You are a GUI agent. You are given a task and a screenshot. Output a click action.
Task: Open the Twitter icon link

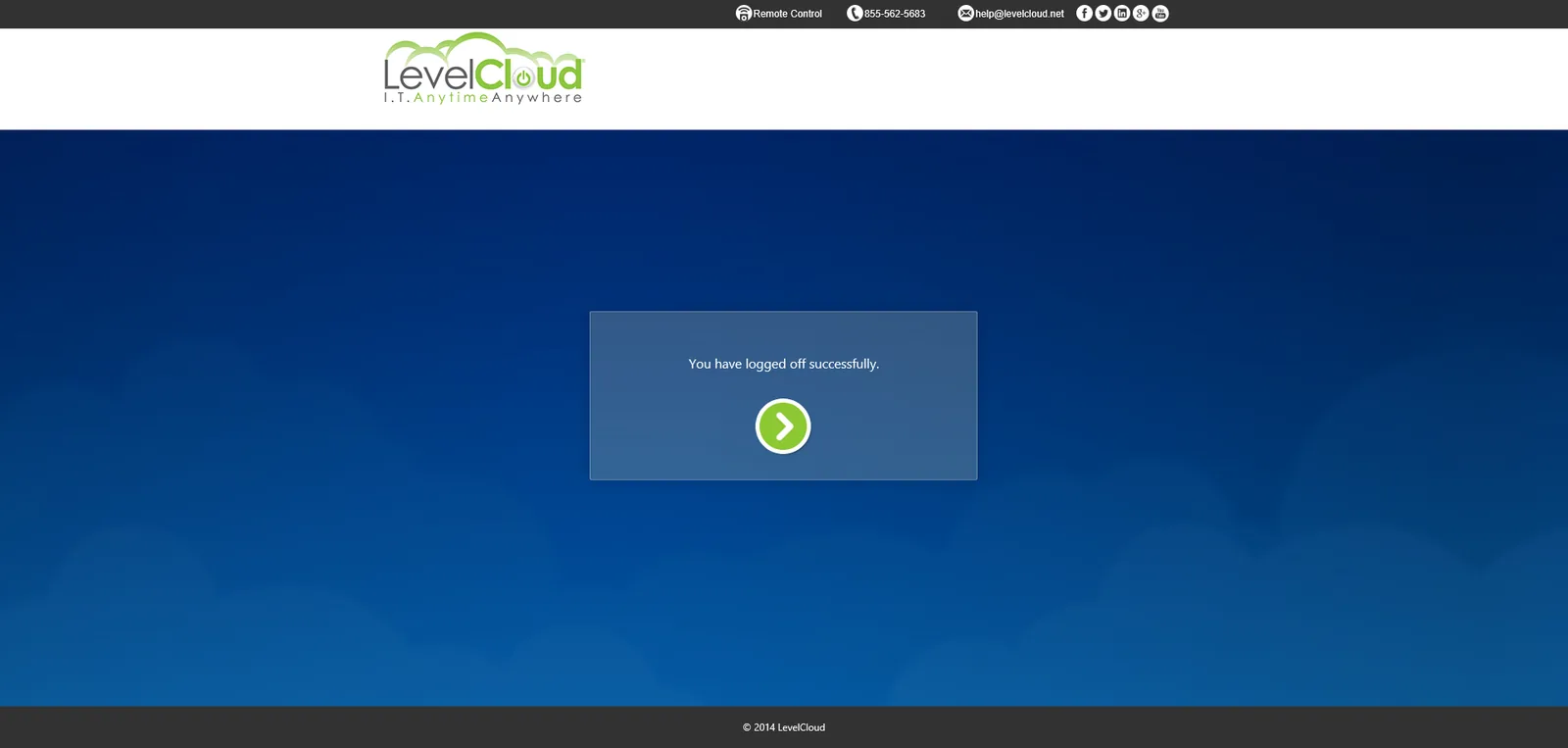click(x=1103, y=13)
